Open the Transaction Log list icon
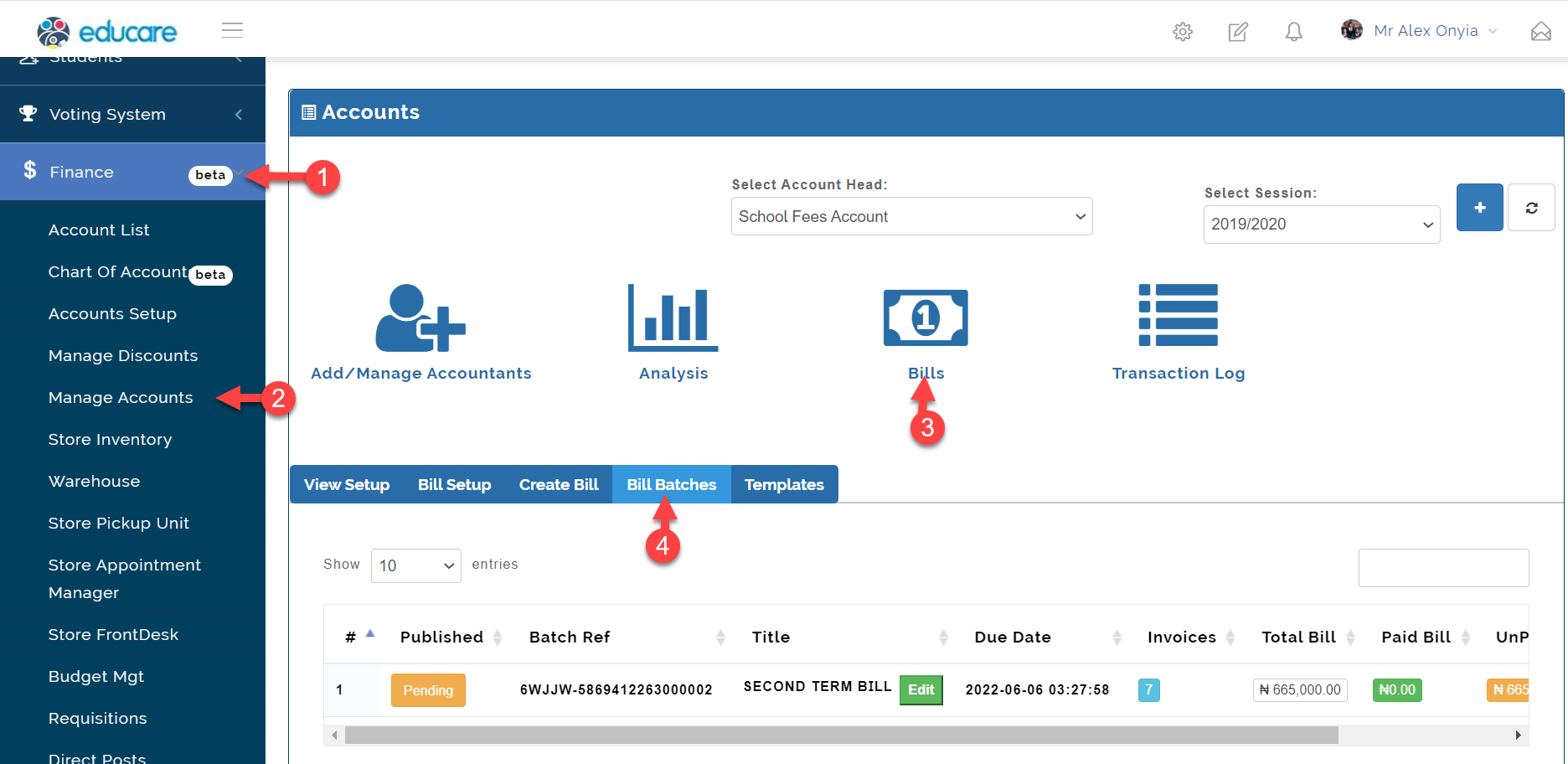 click(1179, 315)
